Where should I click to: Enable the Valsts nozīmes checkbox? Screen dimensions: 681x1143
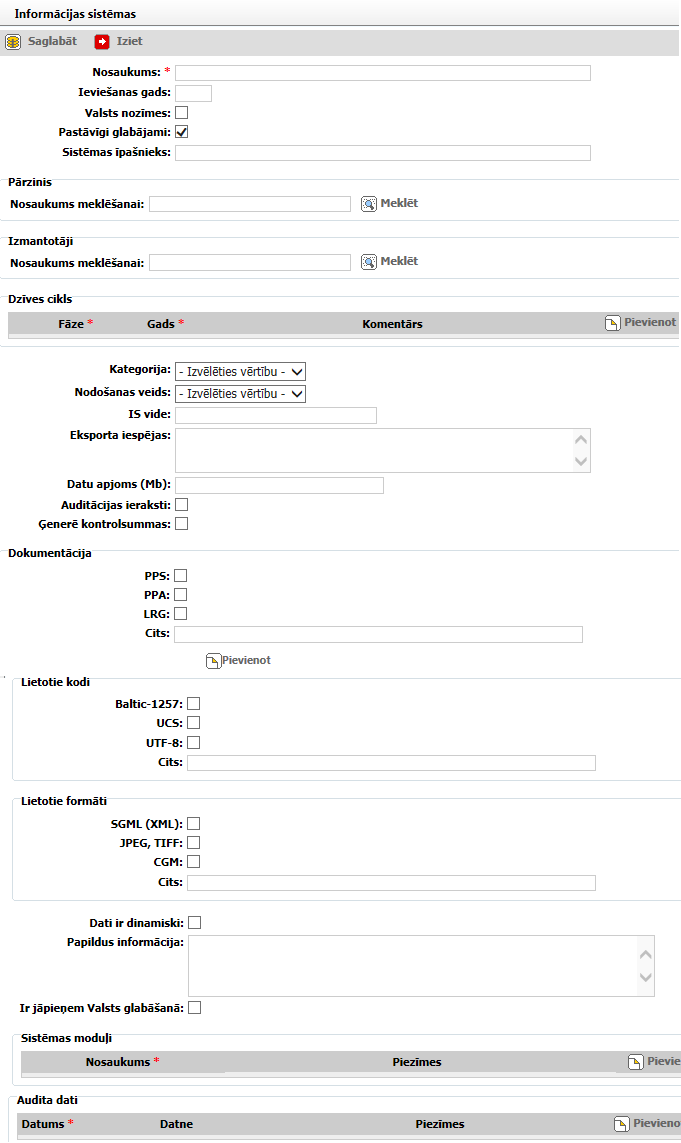click(x=182, y=113)
